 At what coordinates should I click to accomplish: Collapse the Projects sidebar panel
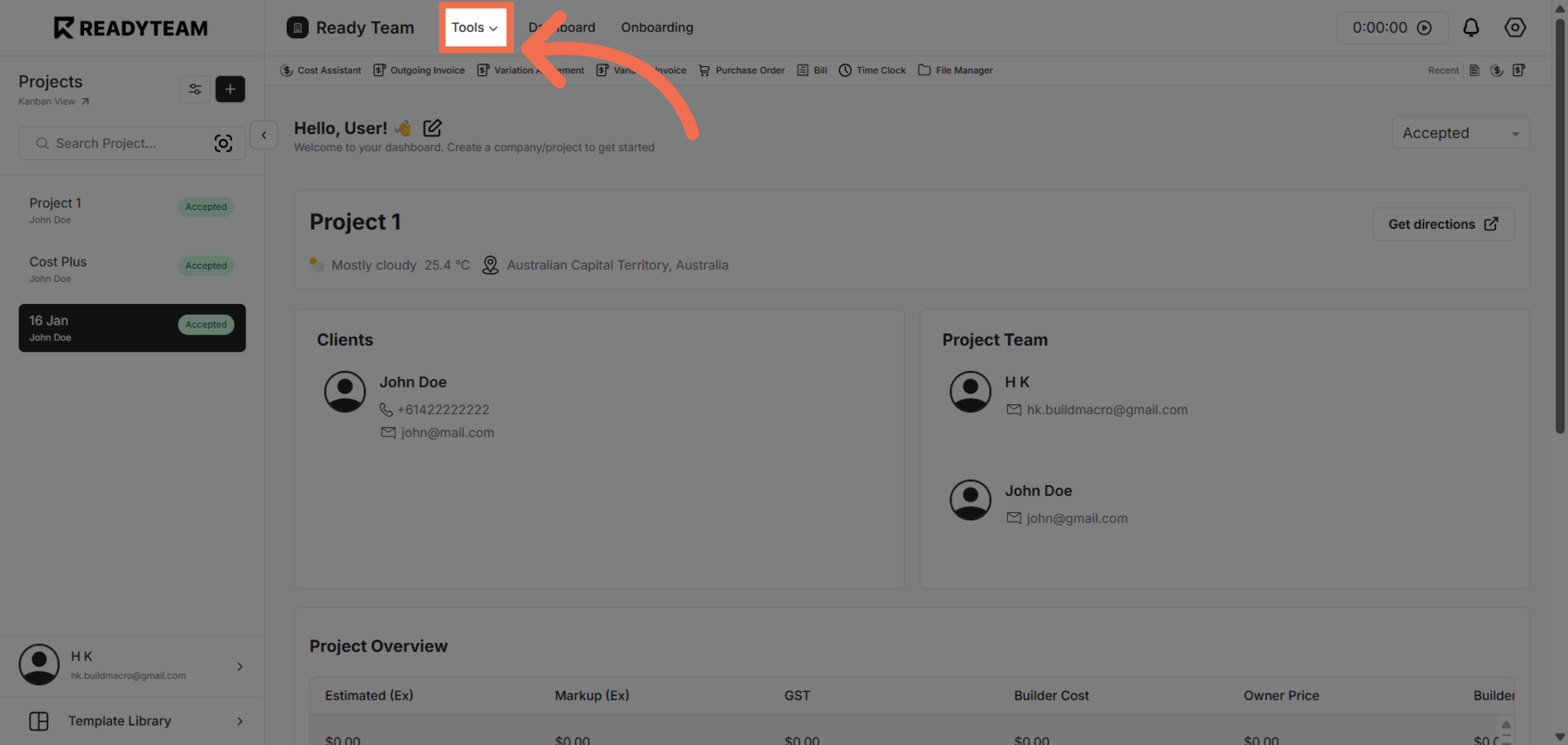tap(264, 135)
